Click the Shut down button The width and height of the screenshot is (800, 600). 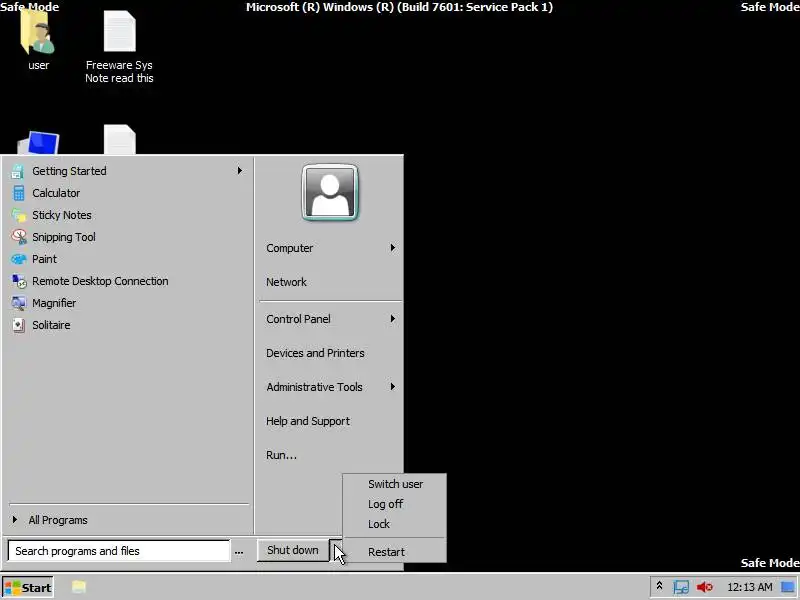[293, 550]
